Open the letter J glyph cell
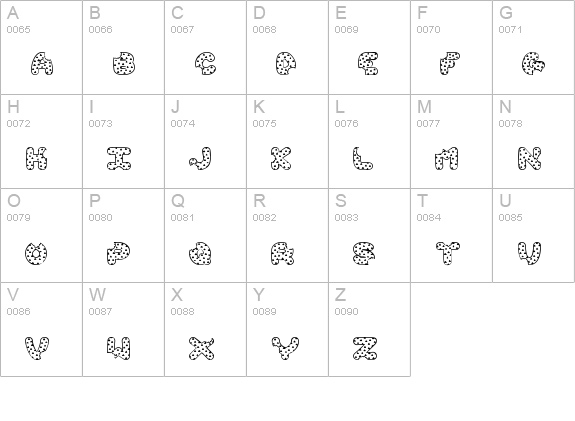The height and width of the screenshot is (421, 575). [x=205, y=142]
